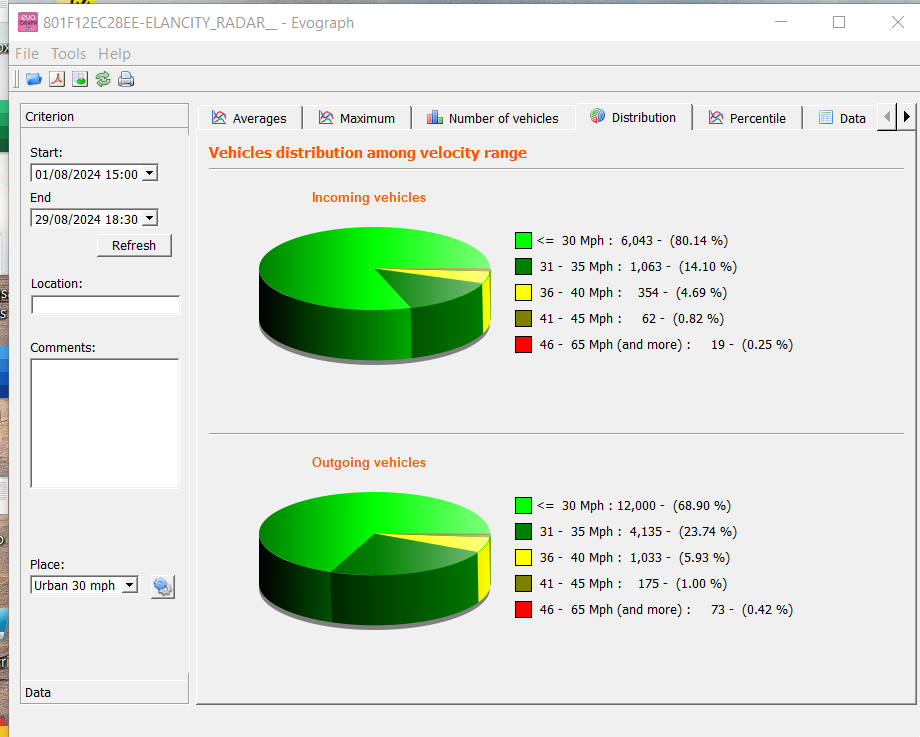This screenshot has height=737, width=920.
Task: Click the heading Vehicles distribution among velocity range
Action: pos(368,153)
